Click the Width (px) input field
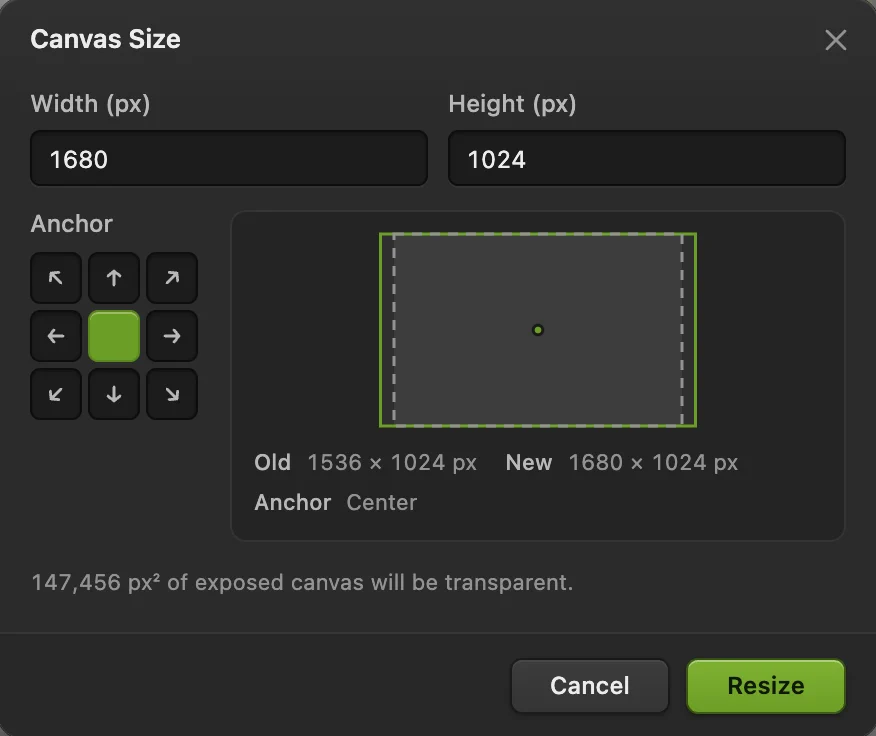 tap(229, 158)
